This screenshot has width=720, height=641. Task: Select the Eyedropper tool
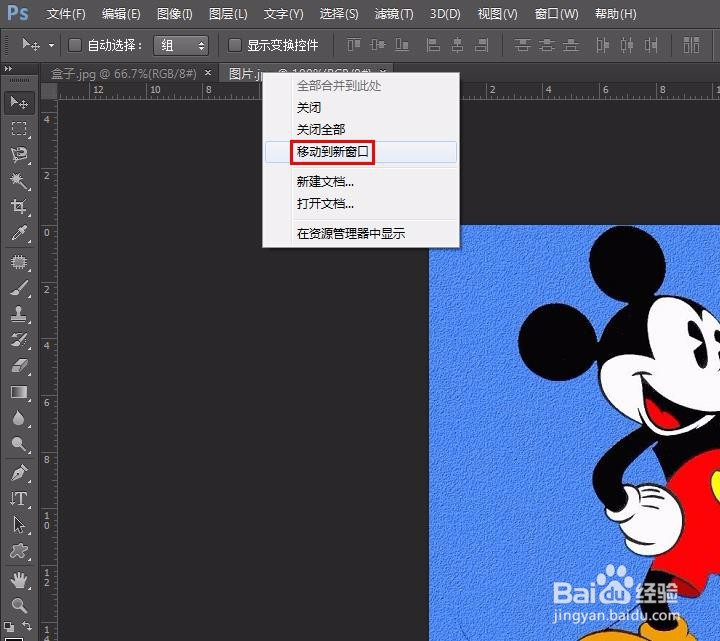tap(19, 233)
